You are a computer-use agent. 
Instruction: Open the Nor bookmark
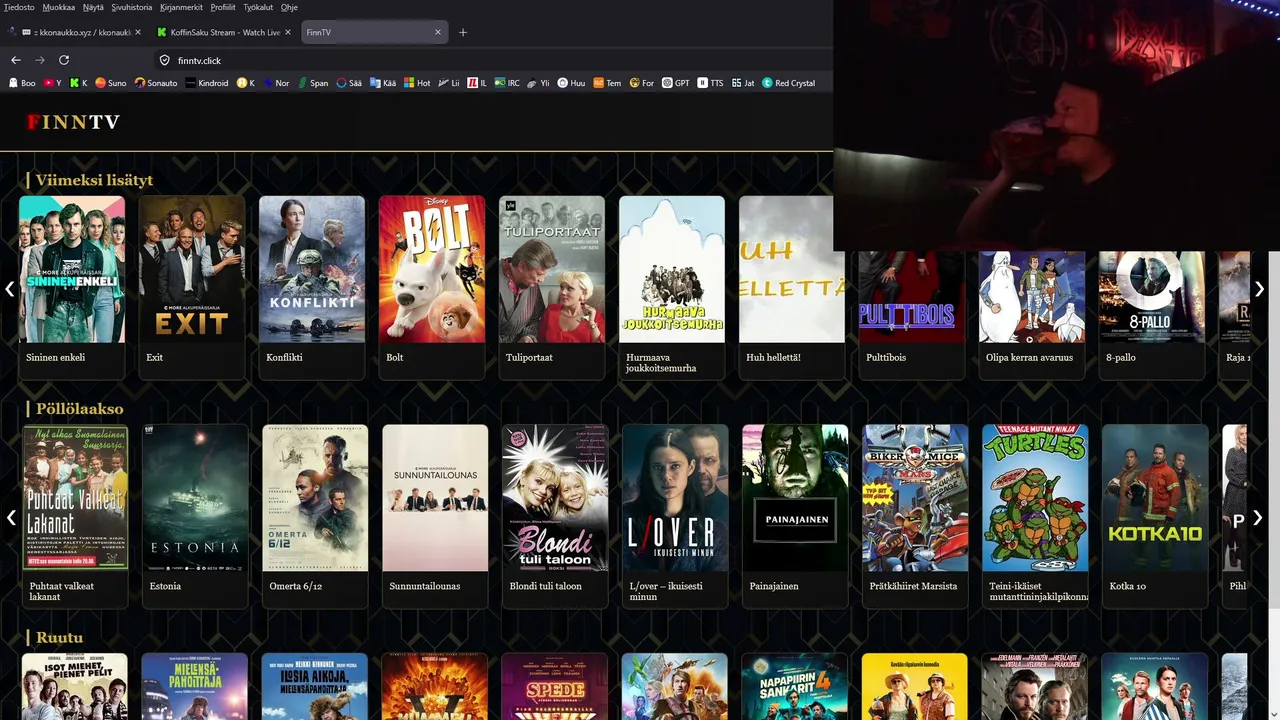coord(275,83)
